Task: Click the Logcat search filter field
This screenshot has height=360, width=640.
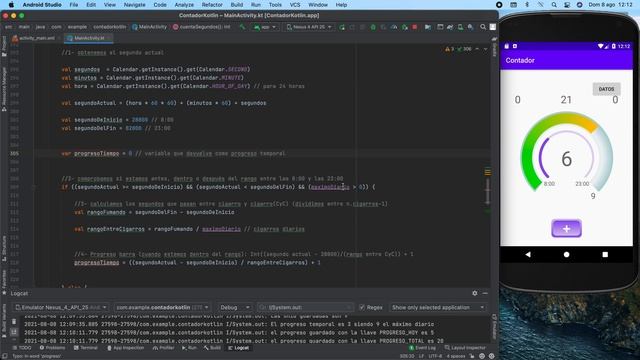Action: point(305,307)
